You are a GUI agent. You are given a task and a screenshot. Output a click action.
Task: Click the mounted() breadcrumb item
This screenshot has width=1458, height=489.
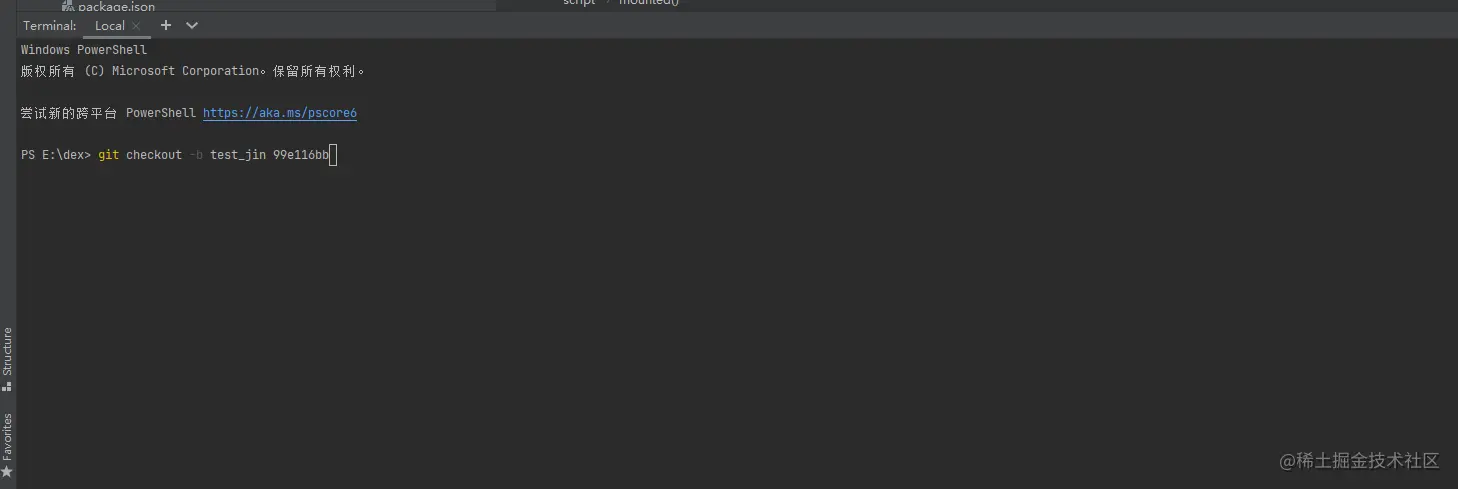coord(650,3)
